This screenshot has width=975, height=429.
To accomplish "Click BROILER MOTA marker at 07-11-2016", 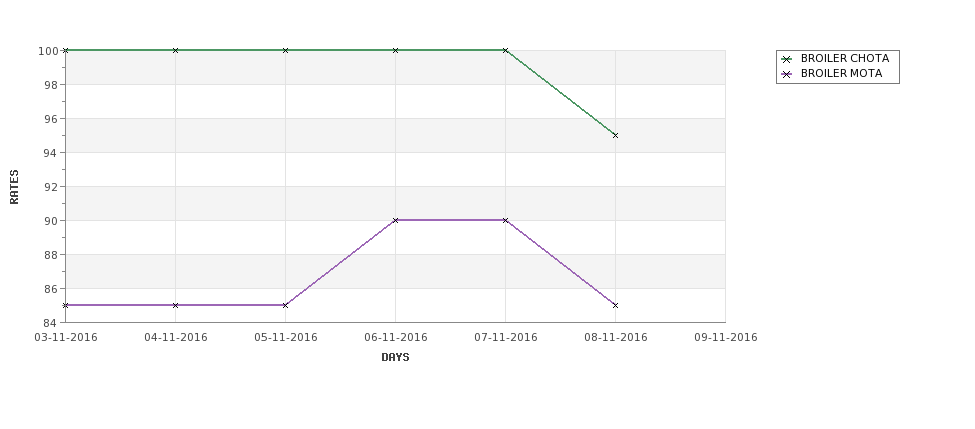I will pos(506,220).
